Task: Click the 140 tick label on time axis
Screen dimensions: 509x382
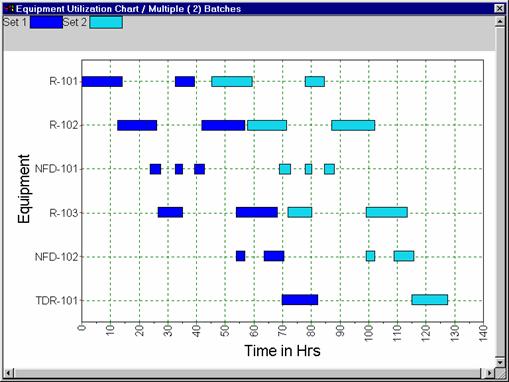Action: coord(483,333)
